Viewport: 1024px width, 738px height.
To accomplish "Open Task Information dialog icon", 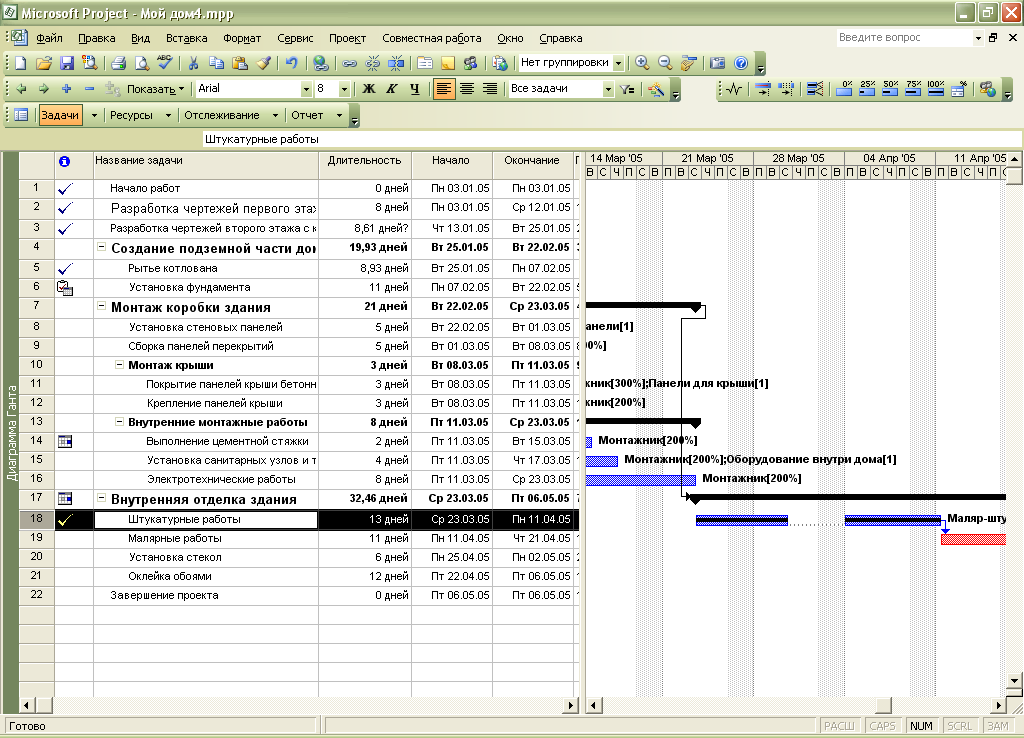I will (x=425, y=63).
